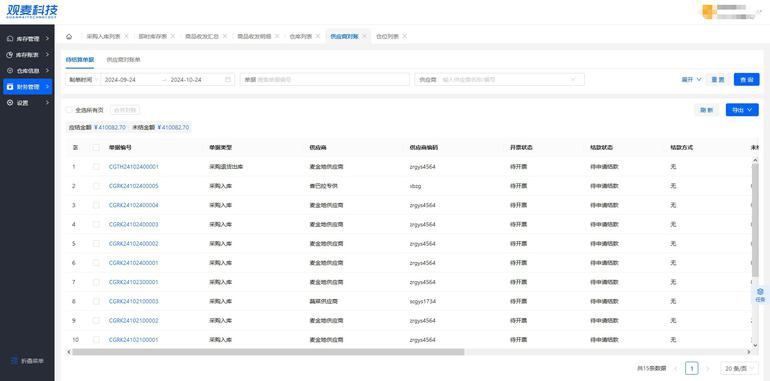Viewport: 770px width, 381px height.
Task: Open the 20 条/页 page size dropdown
Action: click(x=739, y=368)
